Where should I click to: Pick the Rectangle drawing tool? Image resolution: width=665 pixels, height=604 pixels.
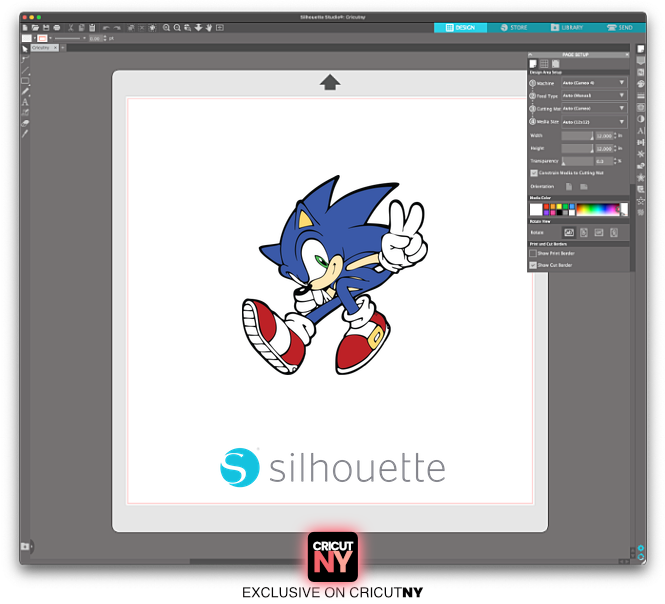[25, 81]
